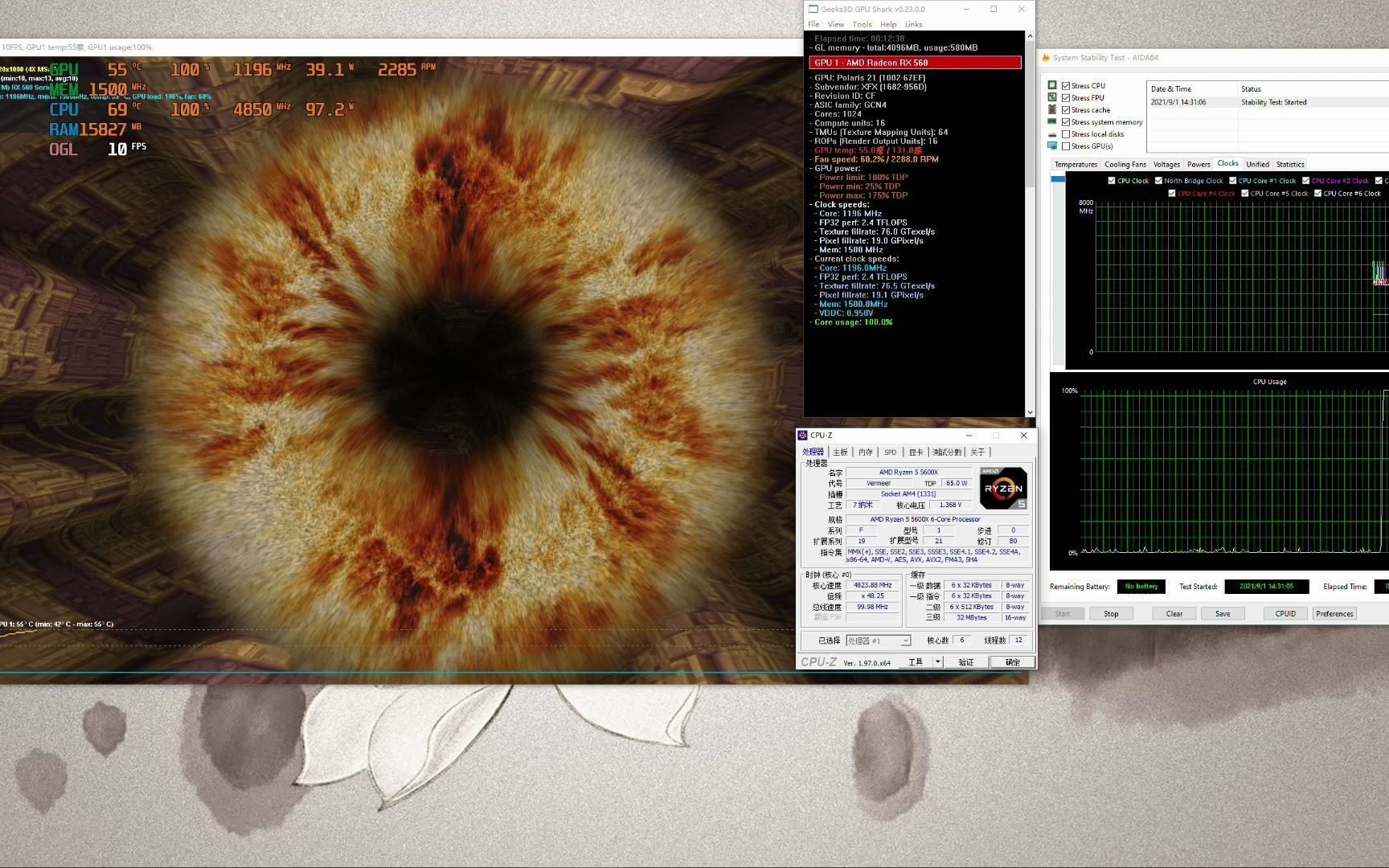Open the 測試分數 tab in CPU-Z
1389x868 pixels.
click(x=946, y=452)
